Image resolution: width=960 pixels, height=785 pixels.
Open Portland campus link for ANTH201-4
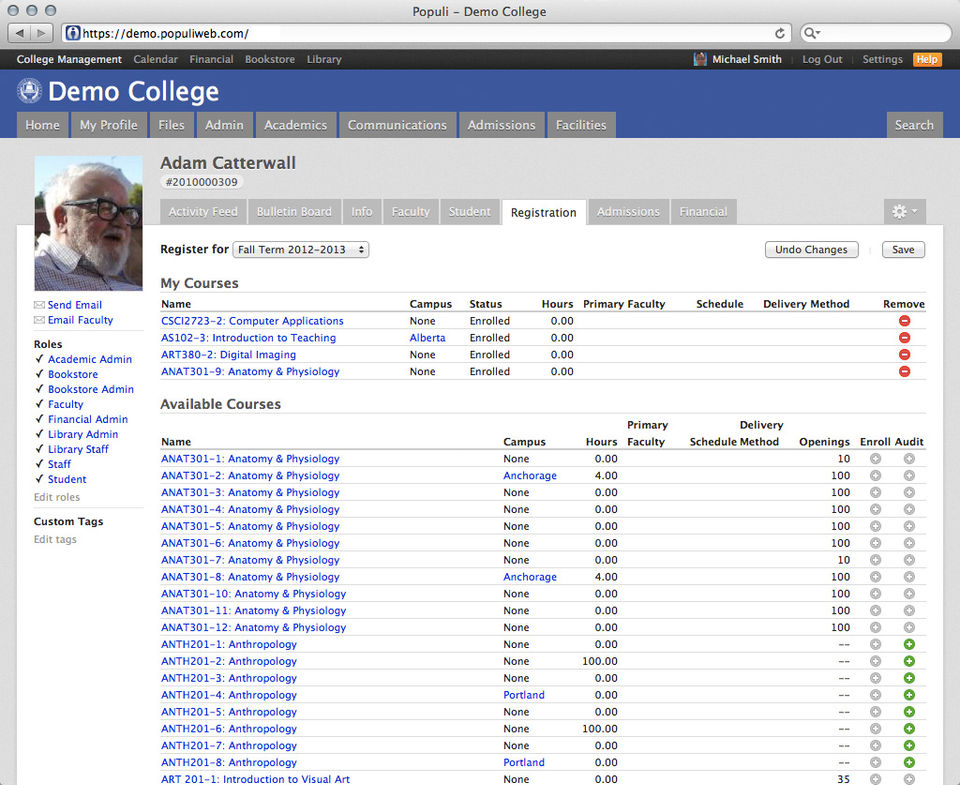pyautogui.click(x=523, y=695)
